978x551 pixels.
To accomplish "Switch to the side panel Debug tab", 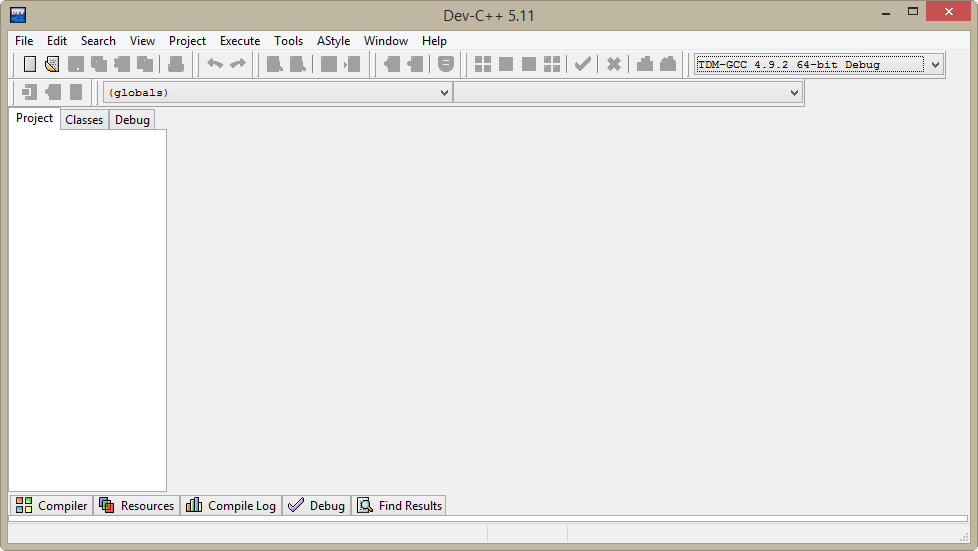I will coord(132,120).
